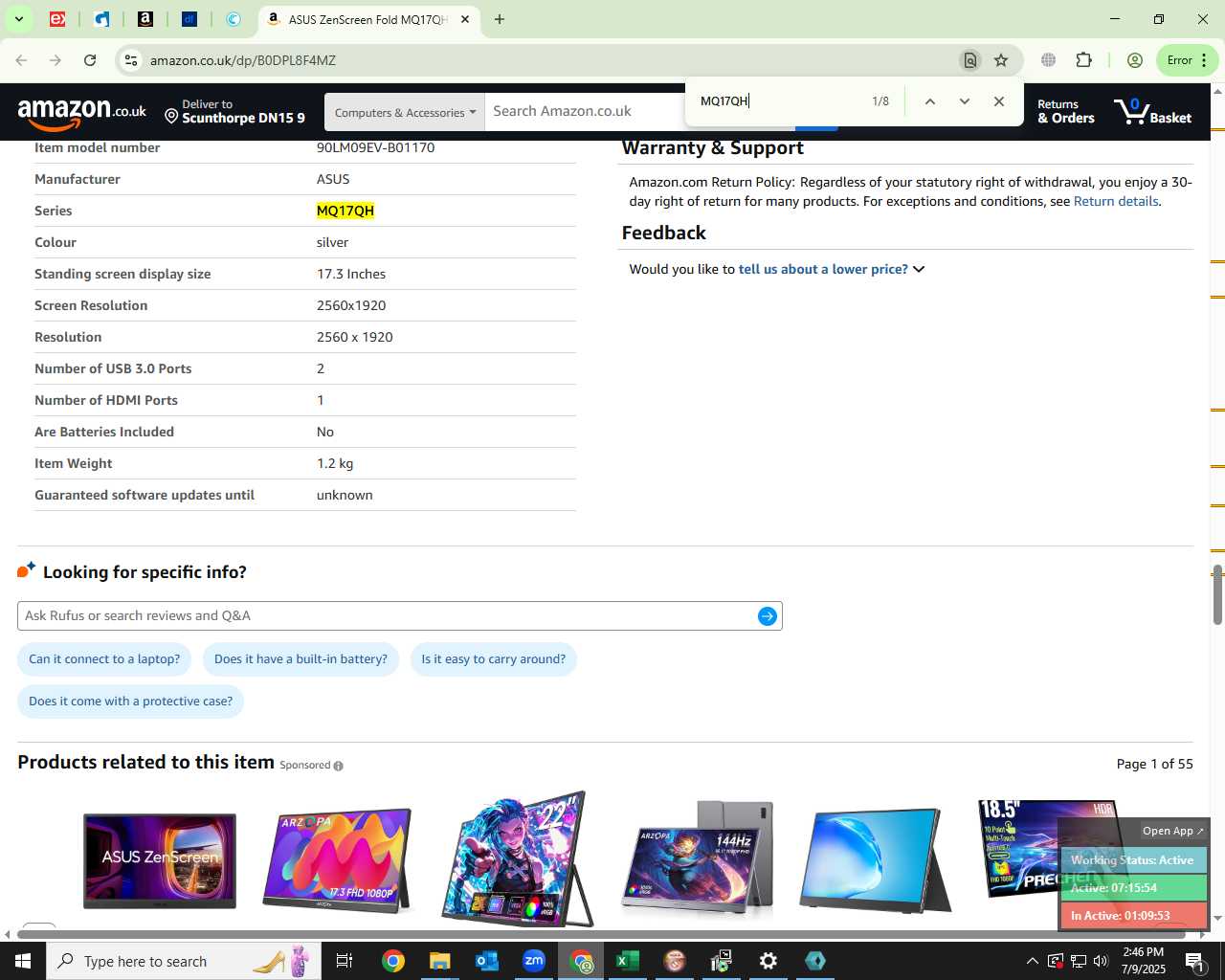
Task: Switch to the first pinned red tab
Action: click(x=57, y=19)
